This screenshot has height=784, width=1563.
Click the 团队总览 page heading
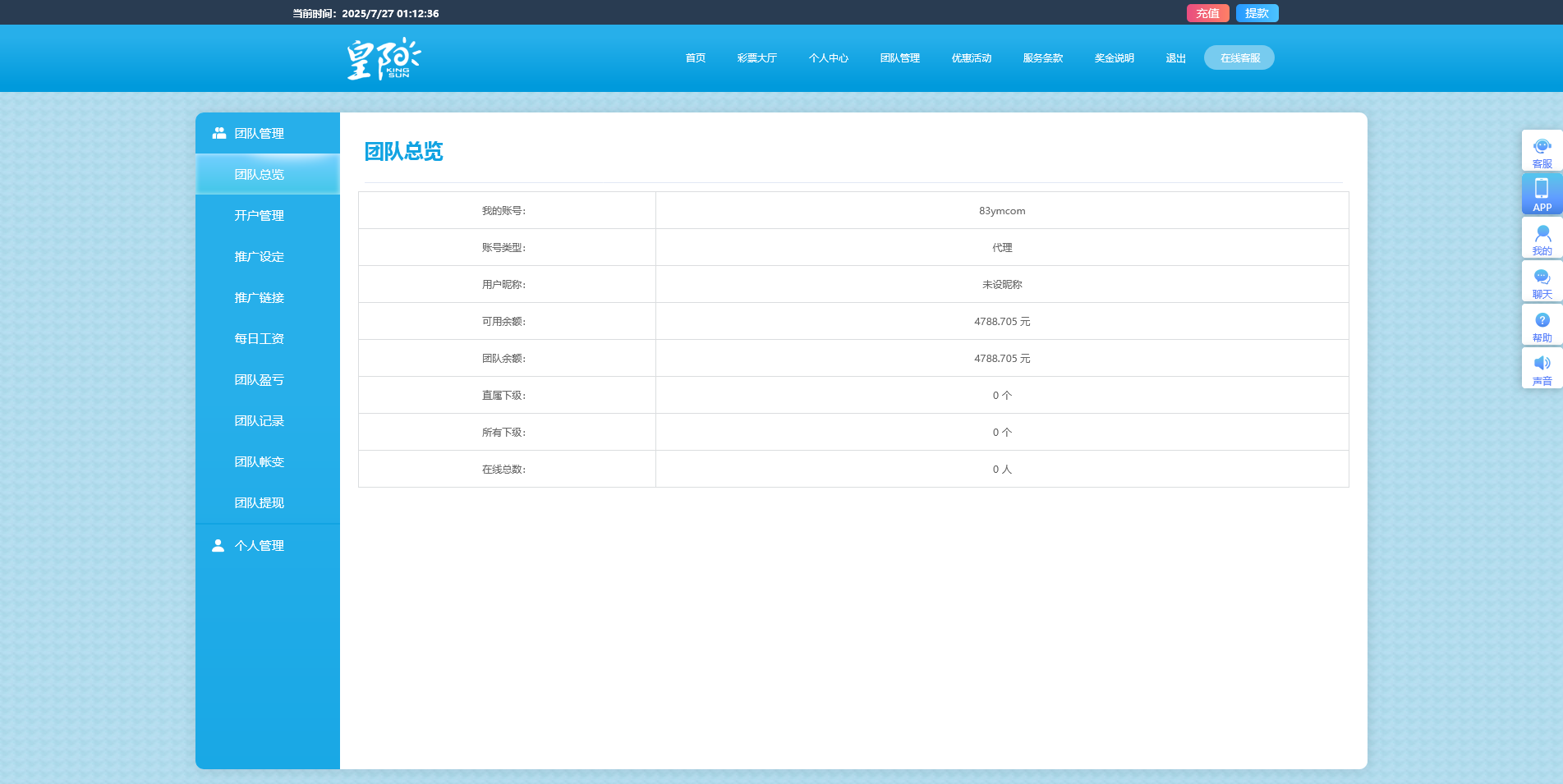pos(403,152)
